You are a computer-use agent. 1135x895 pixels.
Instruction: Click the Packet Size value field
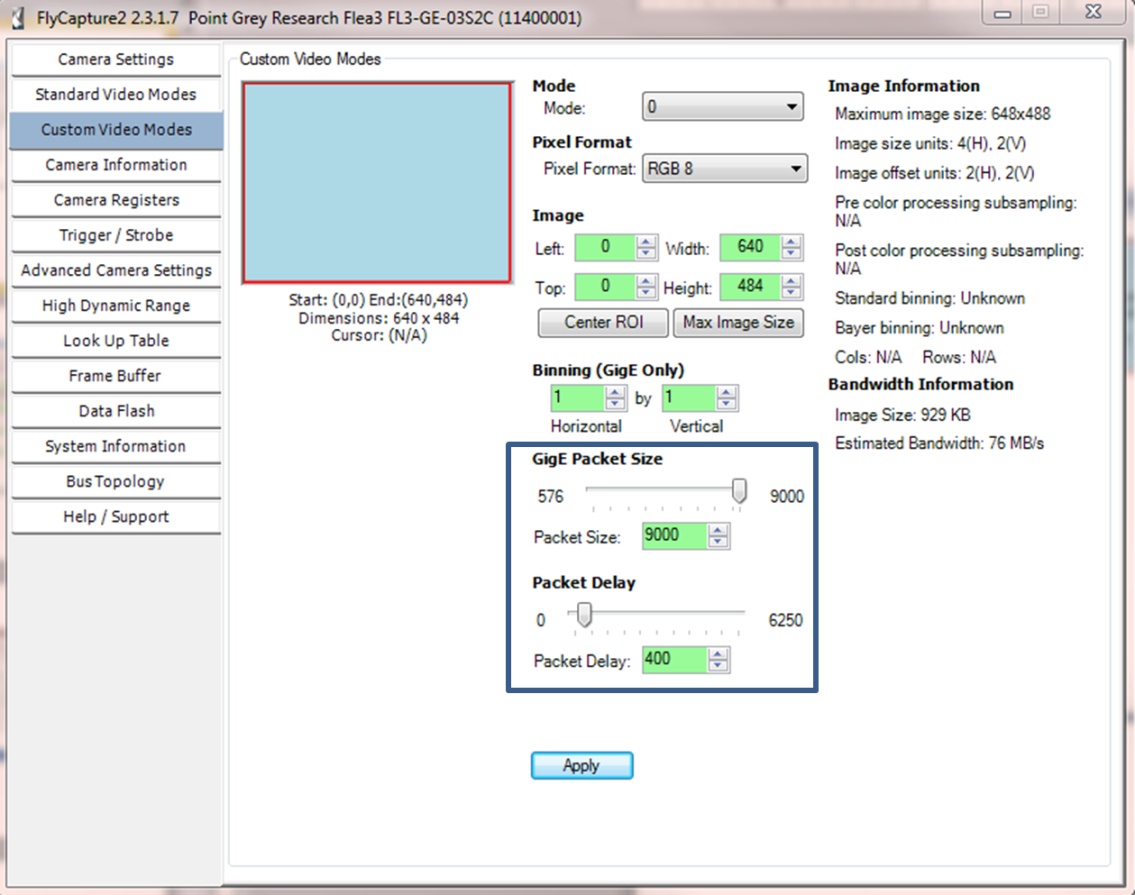tap(675, 537)
